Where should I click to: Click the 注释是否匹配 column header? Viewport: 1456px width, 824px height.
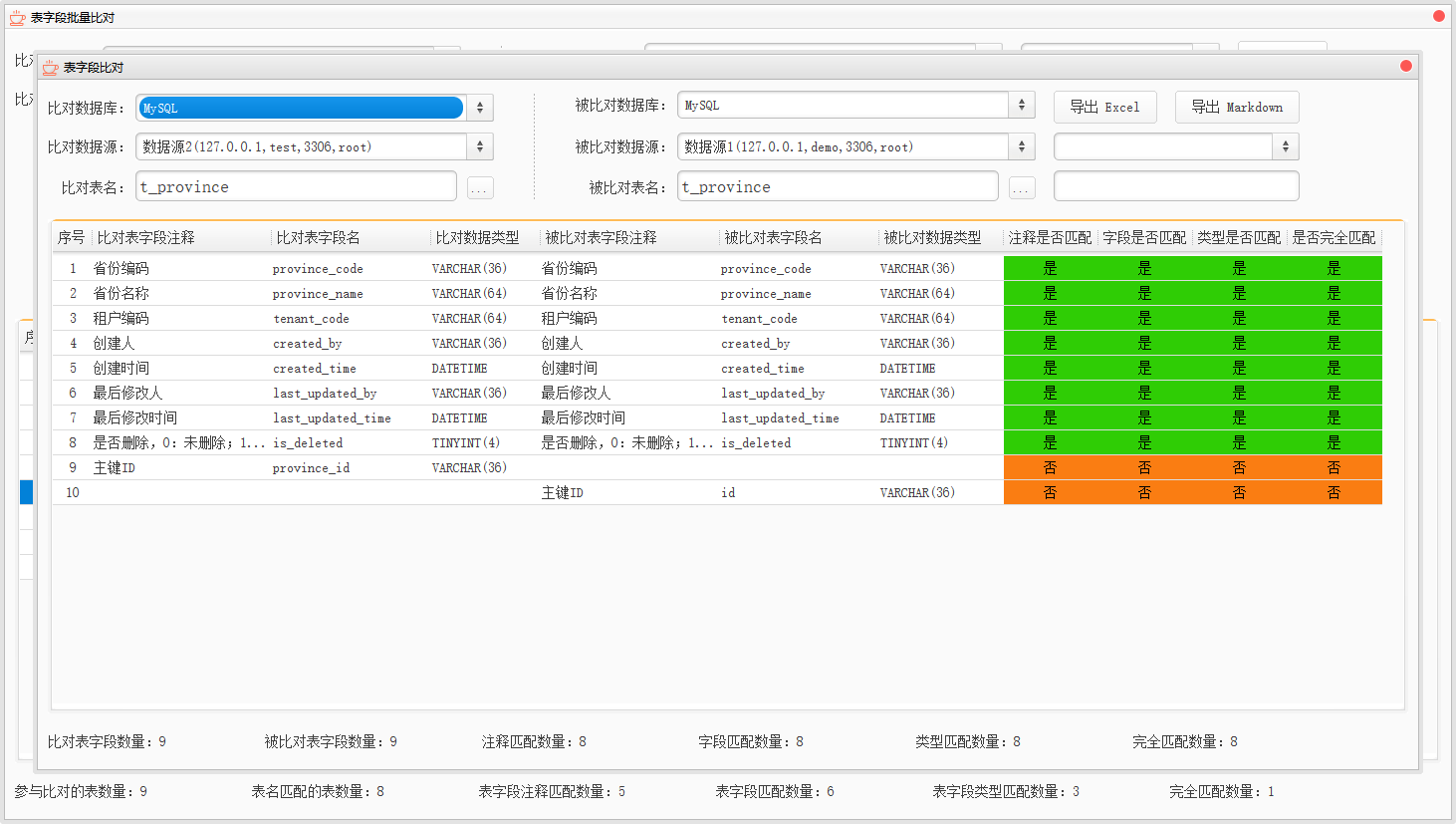[1050, 238]
